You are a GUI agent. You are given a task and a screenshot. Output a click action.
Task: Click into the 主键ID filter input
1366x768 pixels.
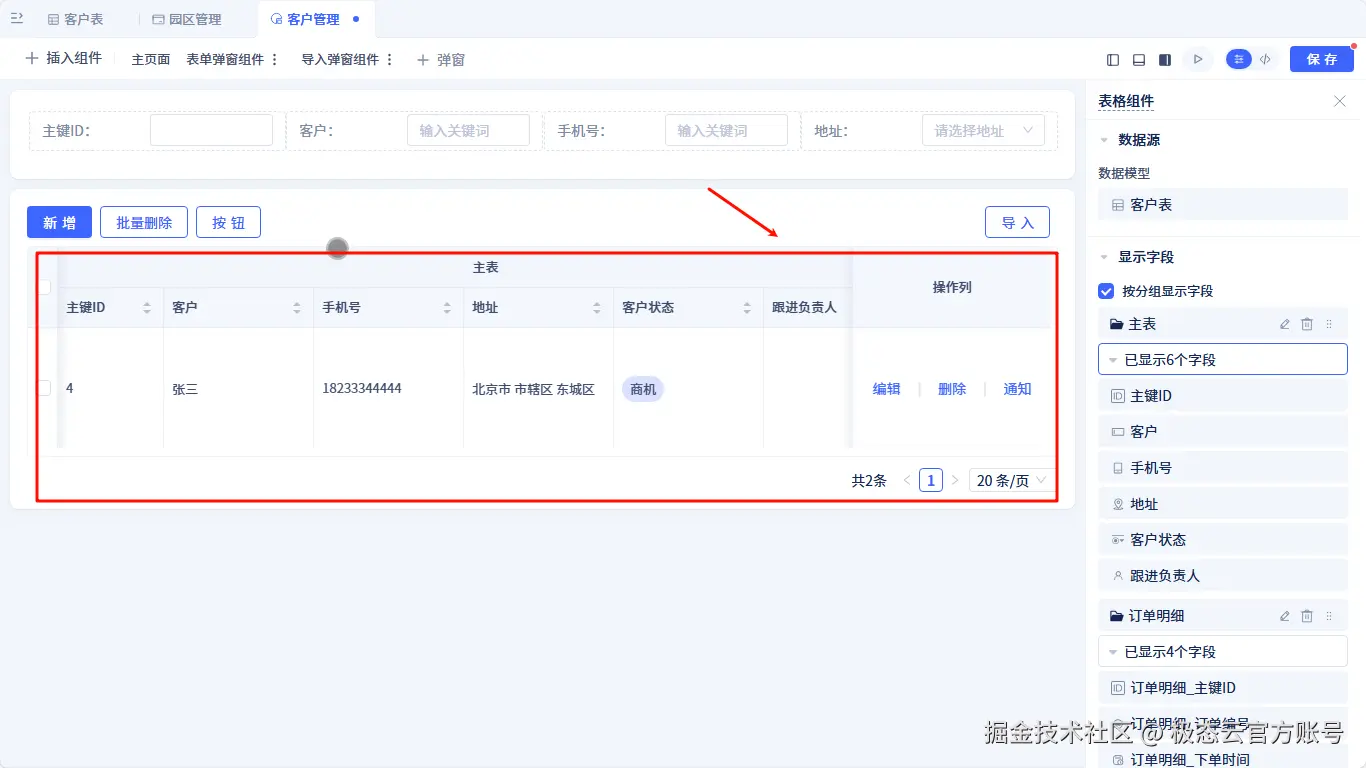coord(211,130)
